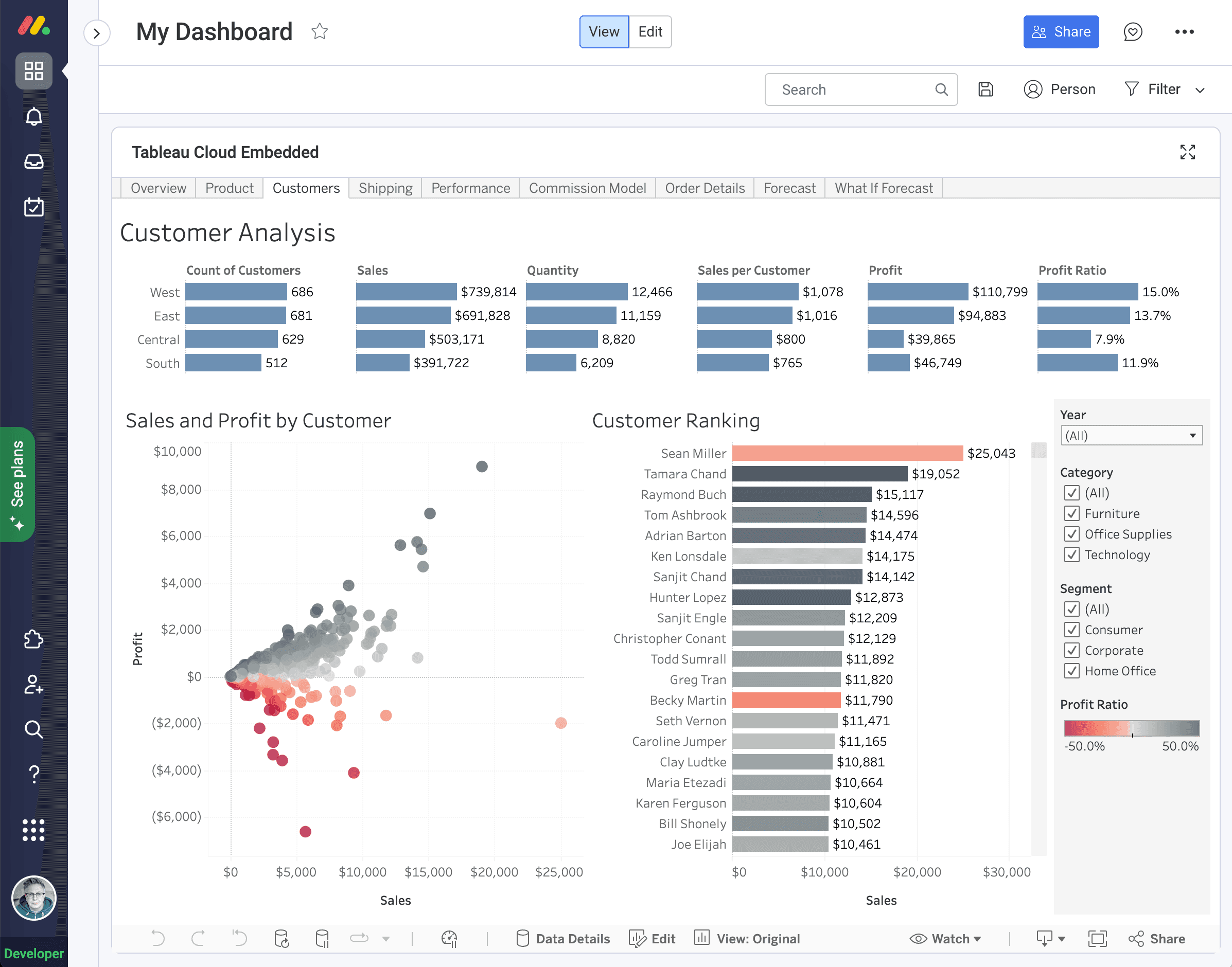Select Becky Martin's orange ranking bar
Image resolution: width=1232 pixels, height=967 pixels.
coord(786,701)
